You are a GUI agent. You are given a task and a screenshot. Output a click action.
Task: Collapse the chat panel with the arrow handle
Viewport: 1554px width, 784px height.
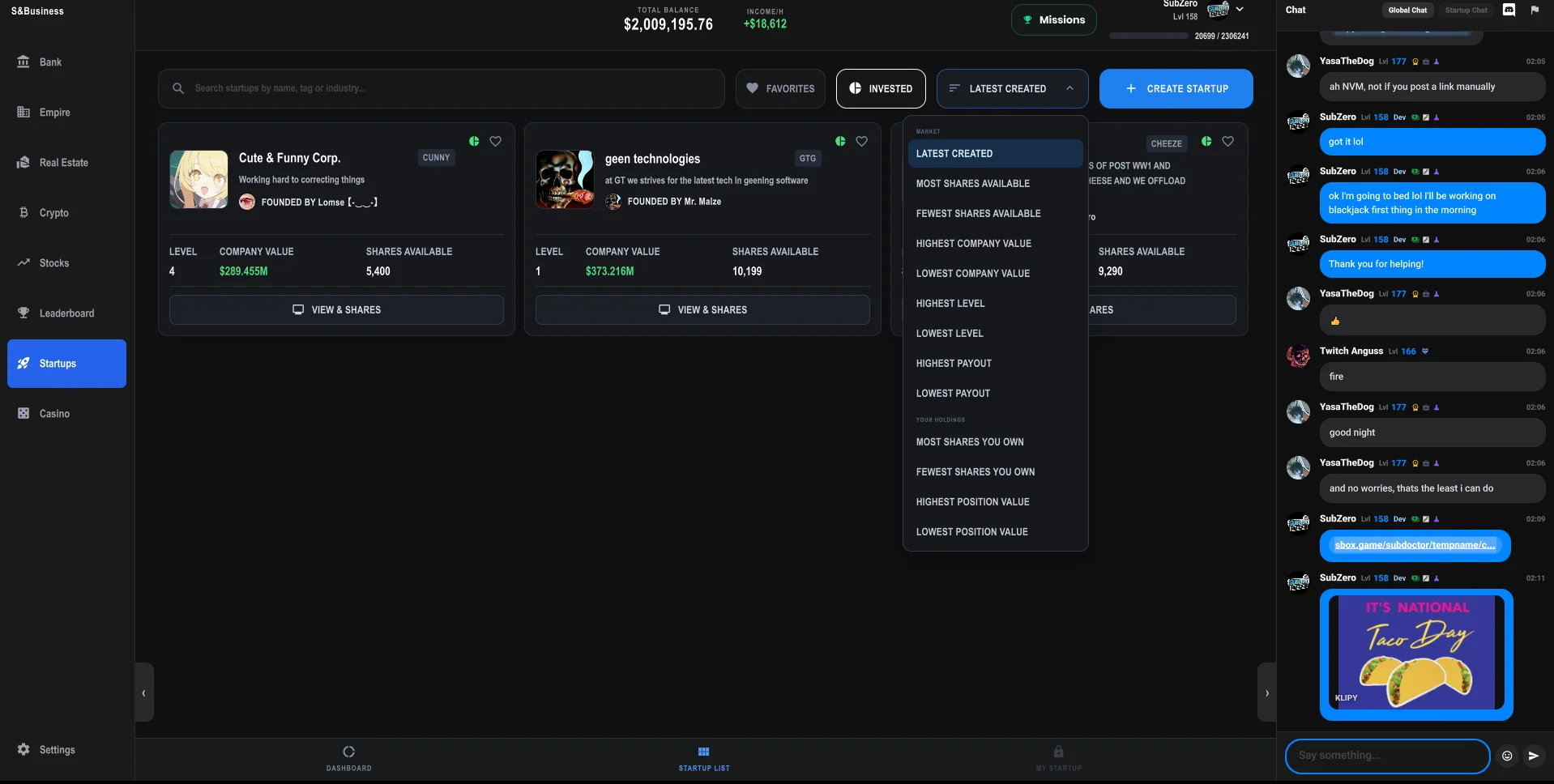(1266, 692)
